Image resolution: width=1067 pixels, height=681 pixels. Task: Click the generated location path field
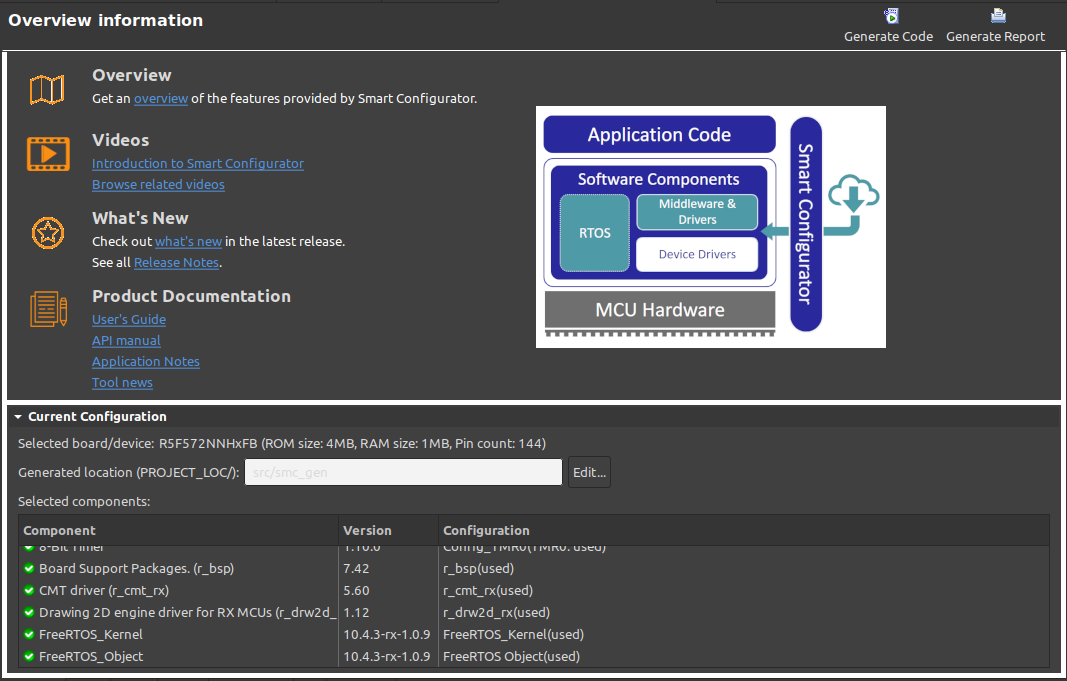point(403,471)
